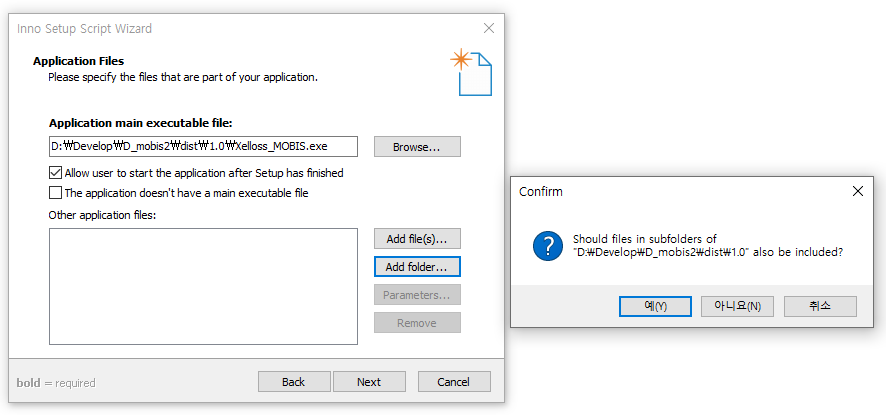This screenshot has width=886, height=415.
Task: Click the new script file icon
Action: coord(471,72)
